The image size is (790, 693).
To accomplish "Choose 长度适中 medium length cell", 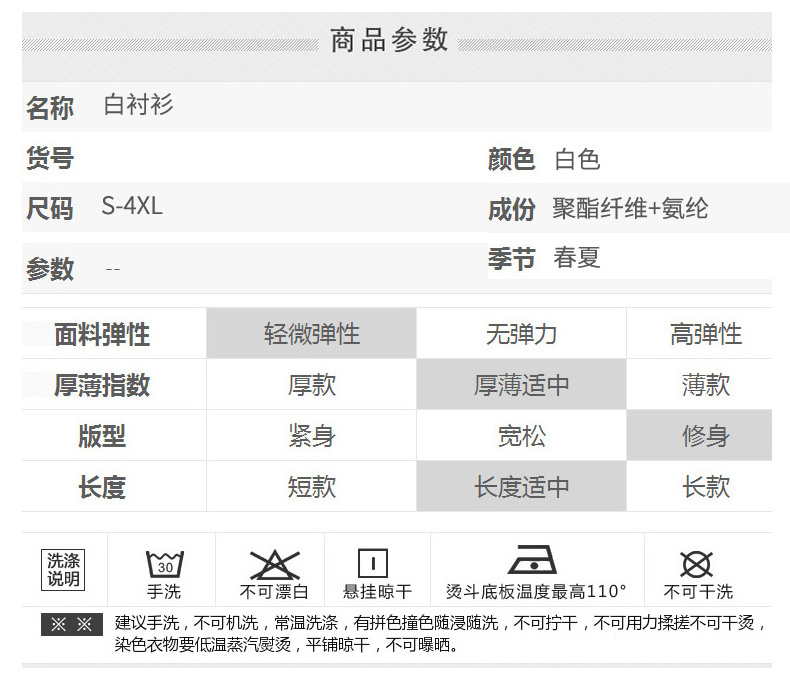I will coord(521,487).
